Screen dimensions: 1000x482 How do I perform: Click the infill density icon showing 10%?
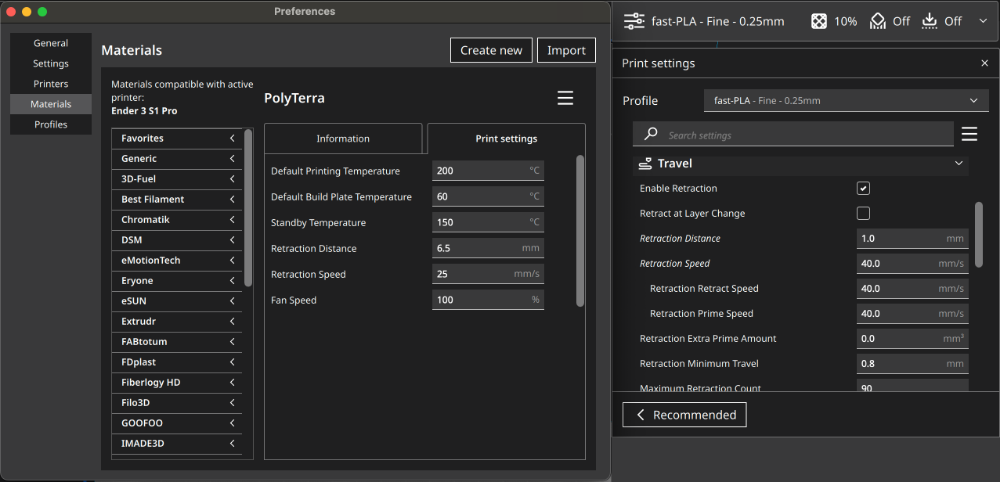[x=819, y=21]
